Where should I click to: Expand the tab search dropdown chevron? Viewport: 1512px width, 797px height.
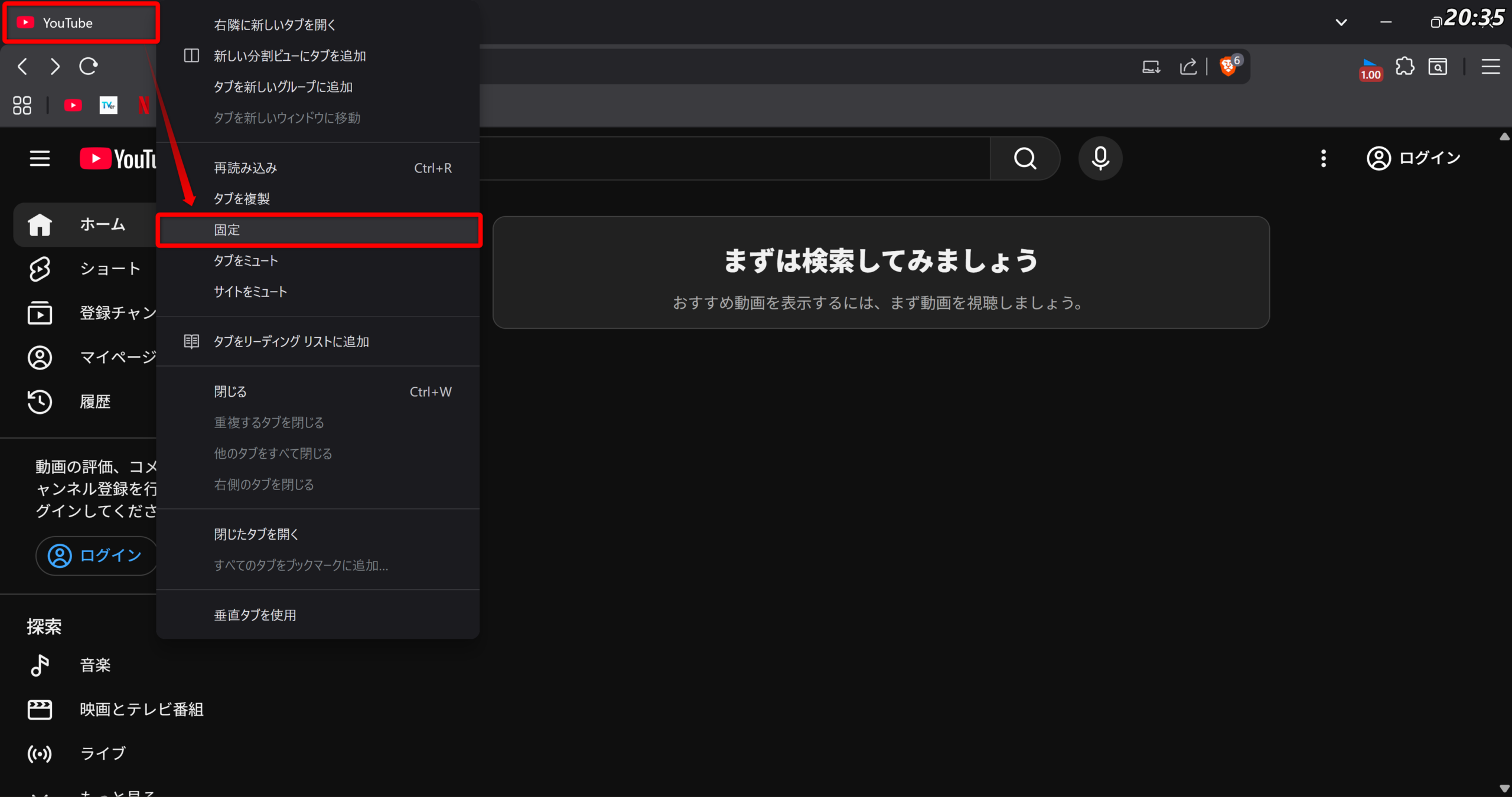coord(1341,22)
